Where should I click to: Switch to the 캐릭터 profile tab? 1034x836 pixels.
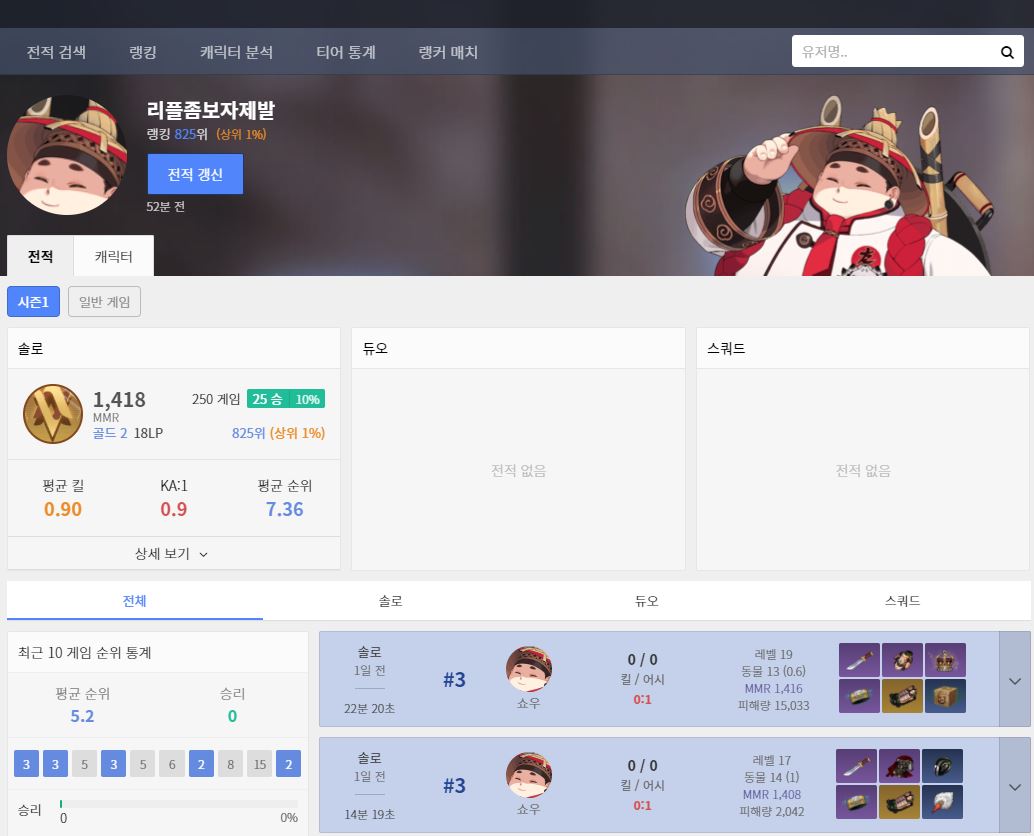click(x=113, y=256)
